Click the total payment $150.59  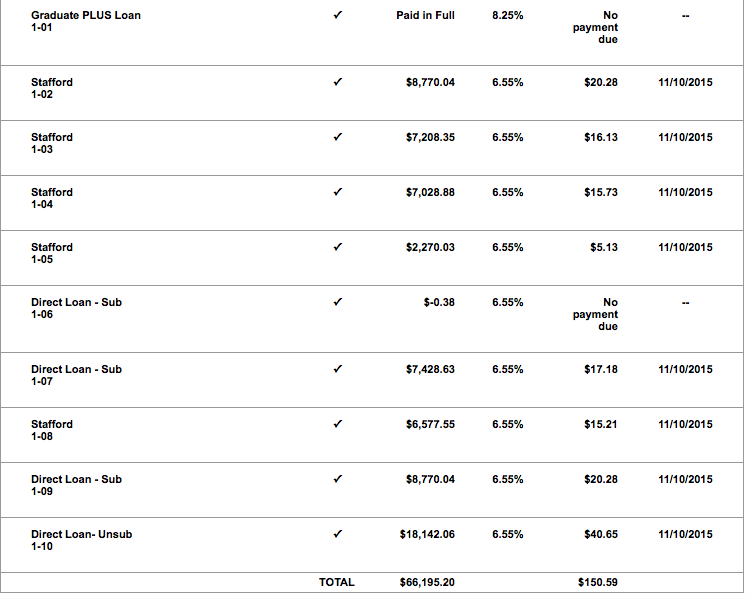click(598, 582)
